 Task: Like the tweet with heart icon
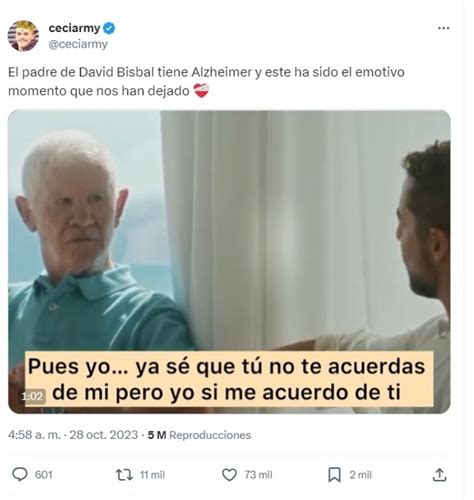(x=229, y=475)
